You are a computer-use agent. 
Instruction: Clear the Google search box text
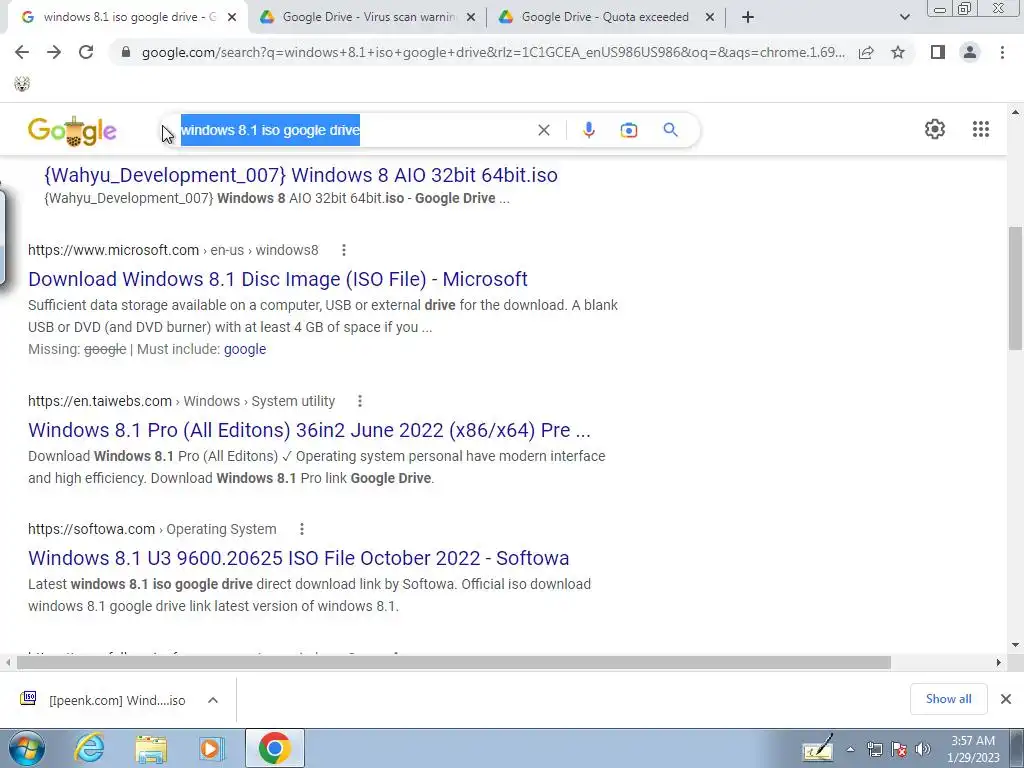(x=543, y=130)
